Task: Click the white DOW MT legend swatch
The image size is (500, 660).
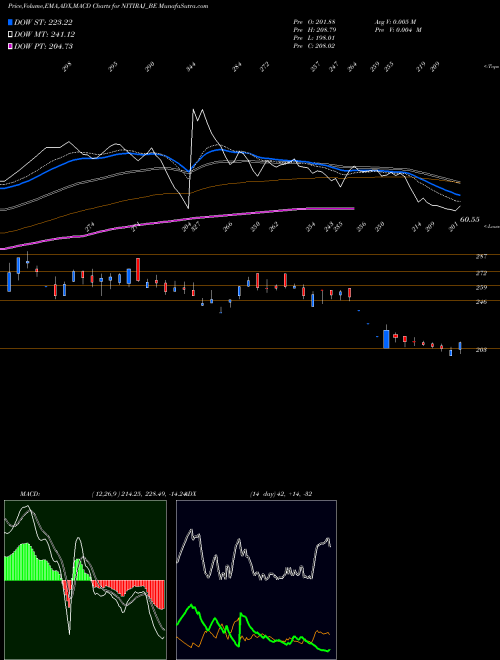Action: (10, 35)
